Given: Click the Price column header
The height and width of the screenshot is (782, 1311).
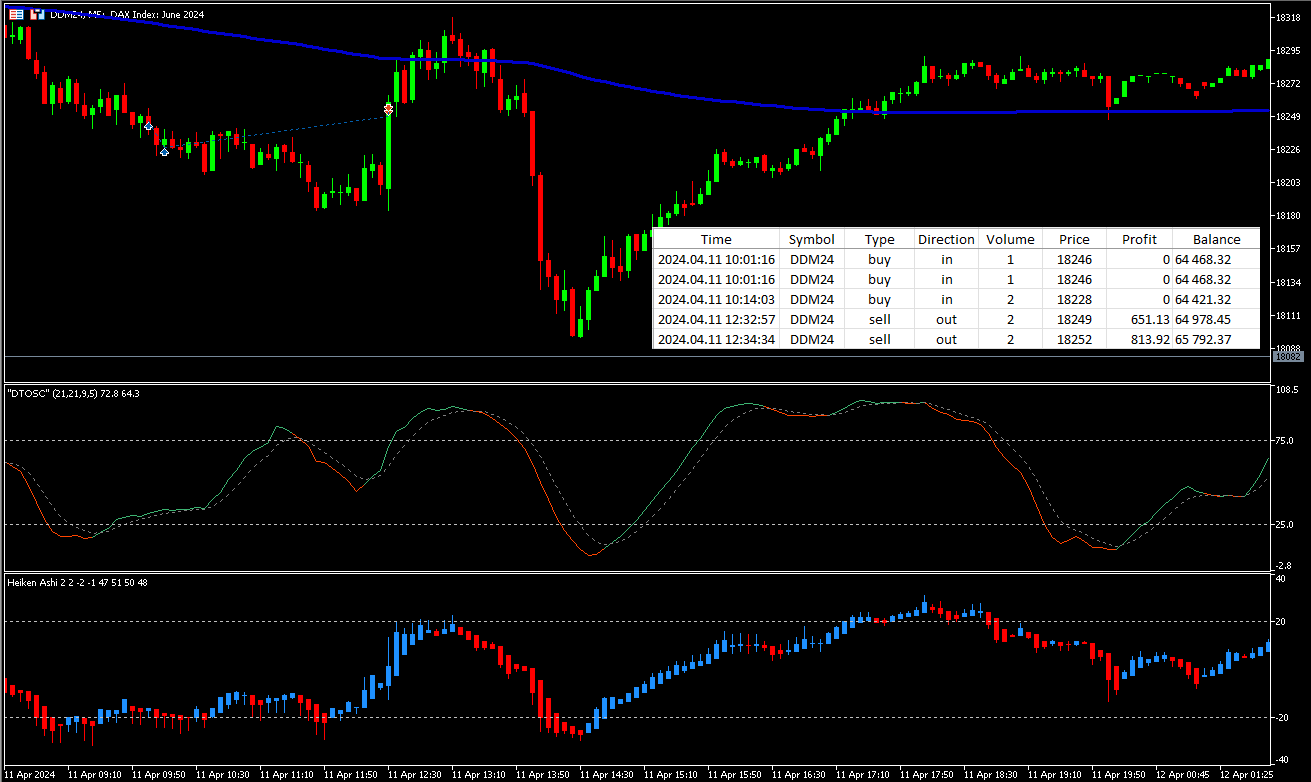Looking at the screenshot, I should 1074,239.
